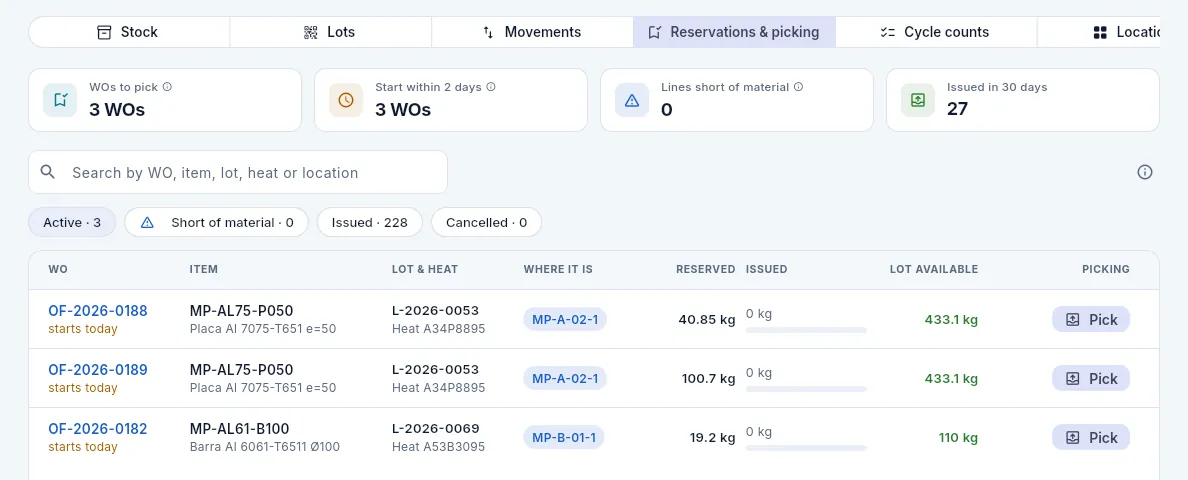1188x480 pixels.
Task: Click the issued progress bar for OF-2026-0189
Action: tap(806, 389)
